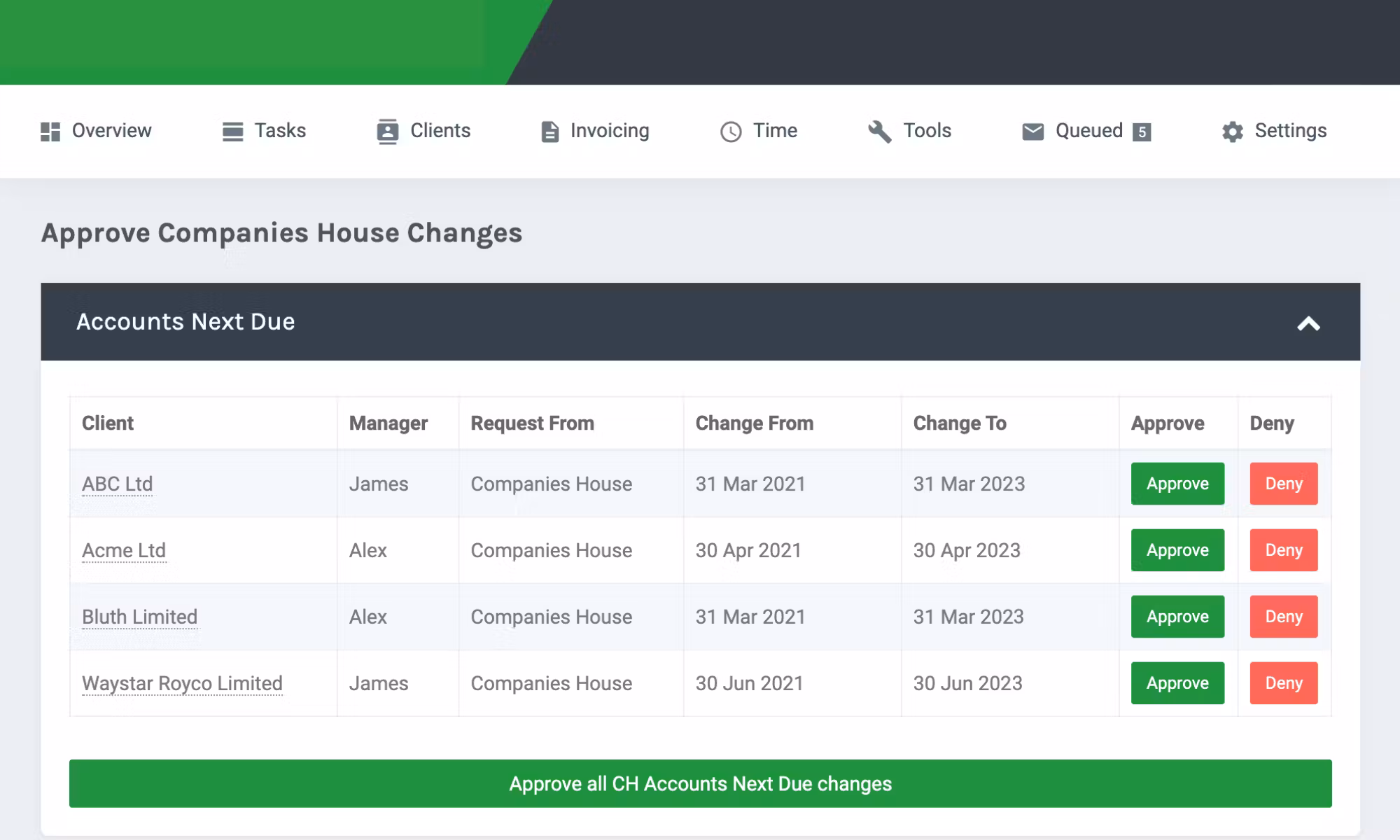
Task: Switch to the Tasks section
Action: pyautogui.click(x=279, y=131)
